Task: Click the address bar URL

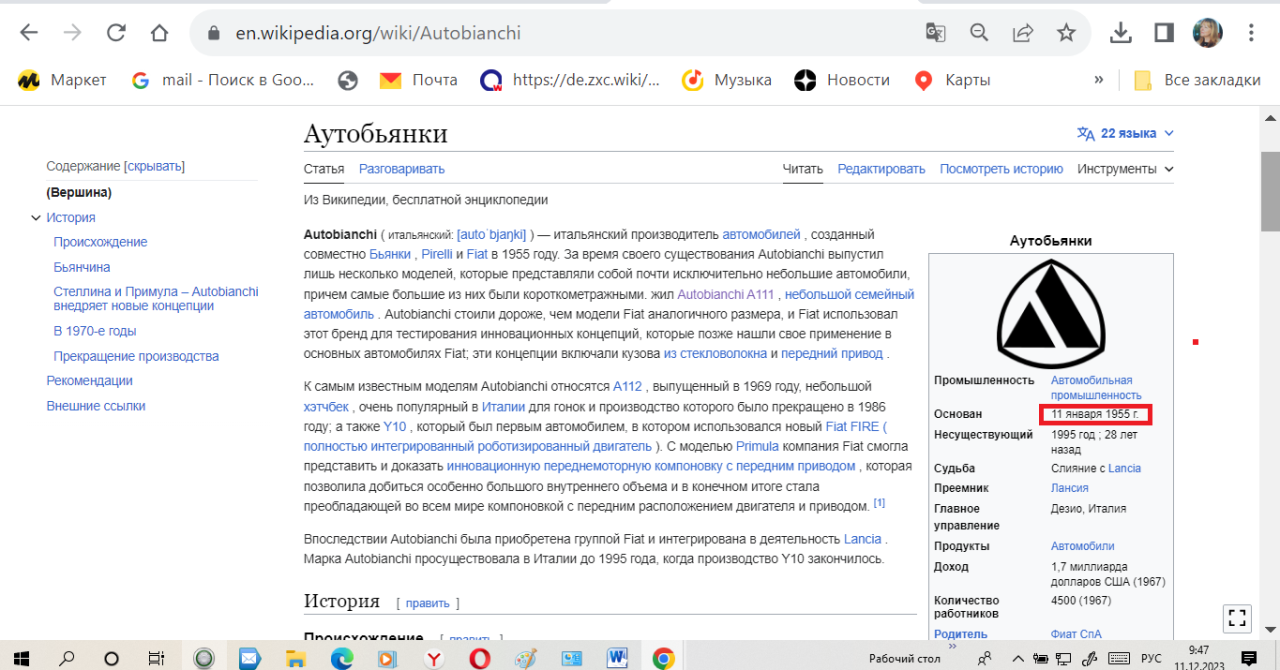Action: pyautogui.click(x=378, y=33)
